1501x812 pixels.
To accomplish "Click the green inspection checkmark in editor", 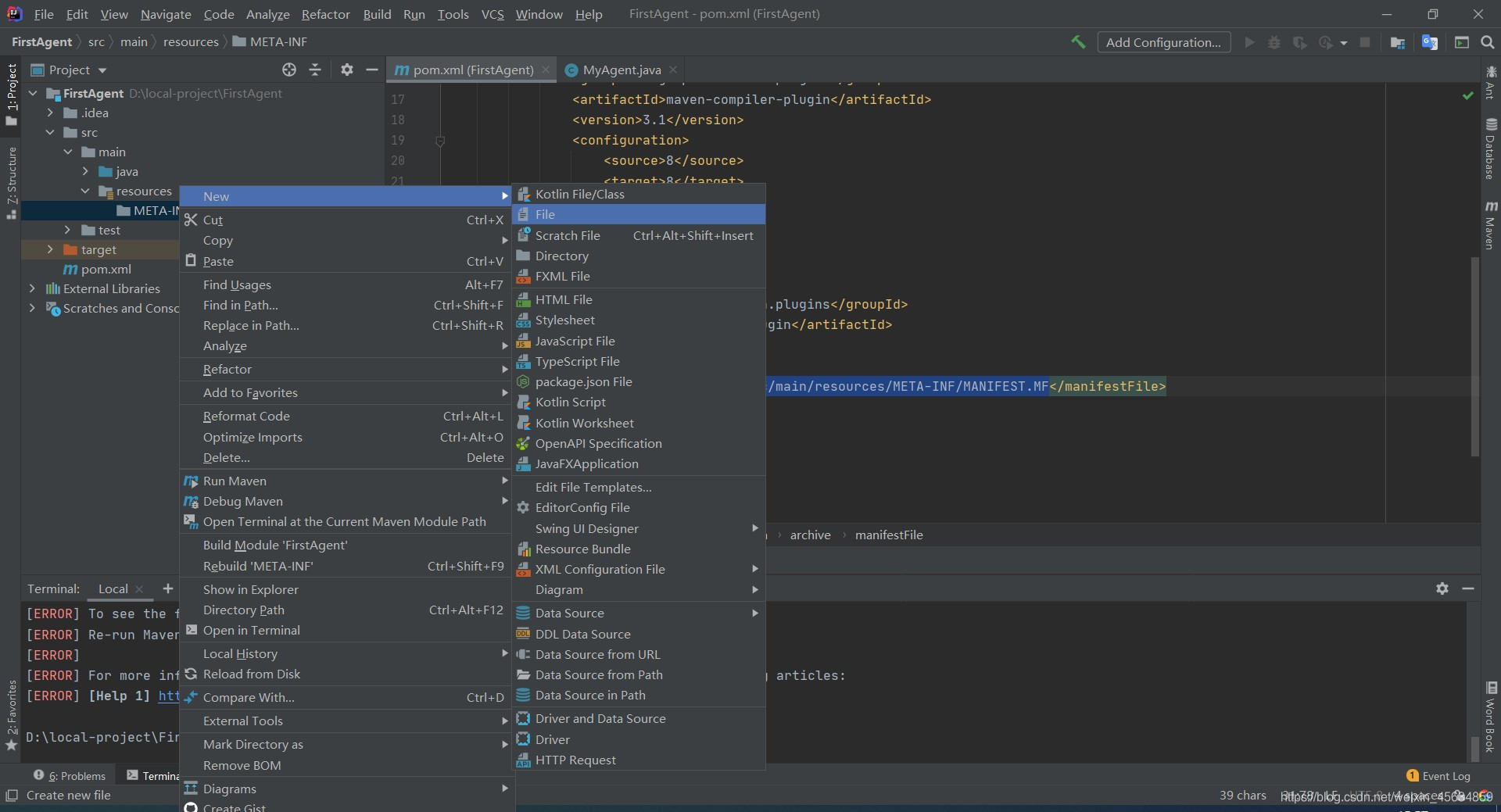I will (1468, 96).
